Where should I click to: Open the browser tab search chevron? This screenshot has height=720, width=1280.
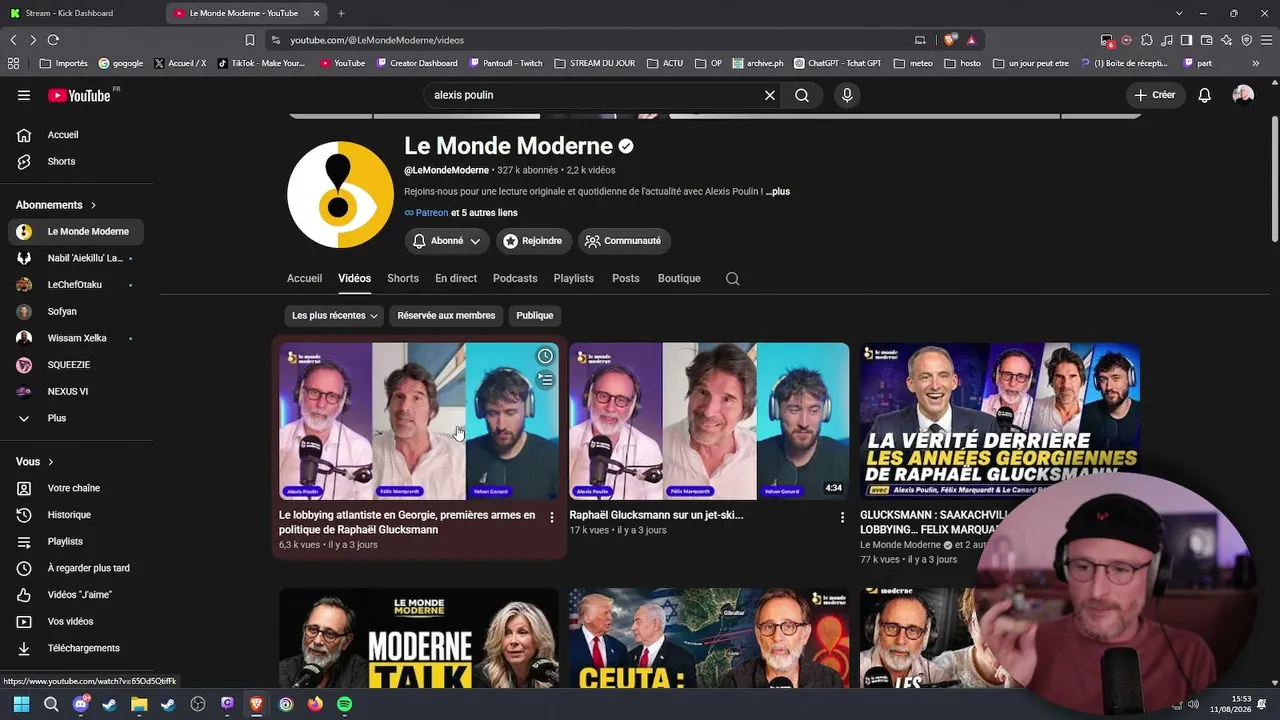(1179, 13)
